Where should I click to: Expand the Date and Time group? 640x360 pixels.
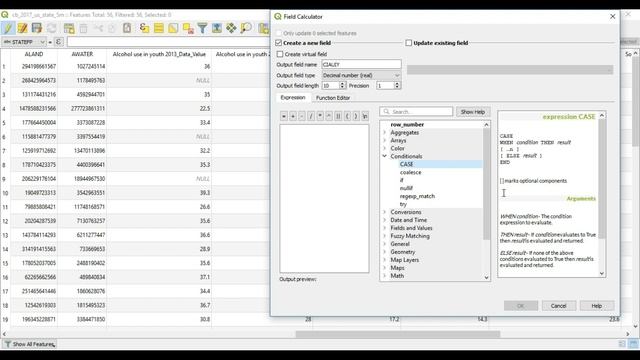(x=384, y=220)
